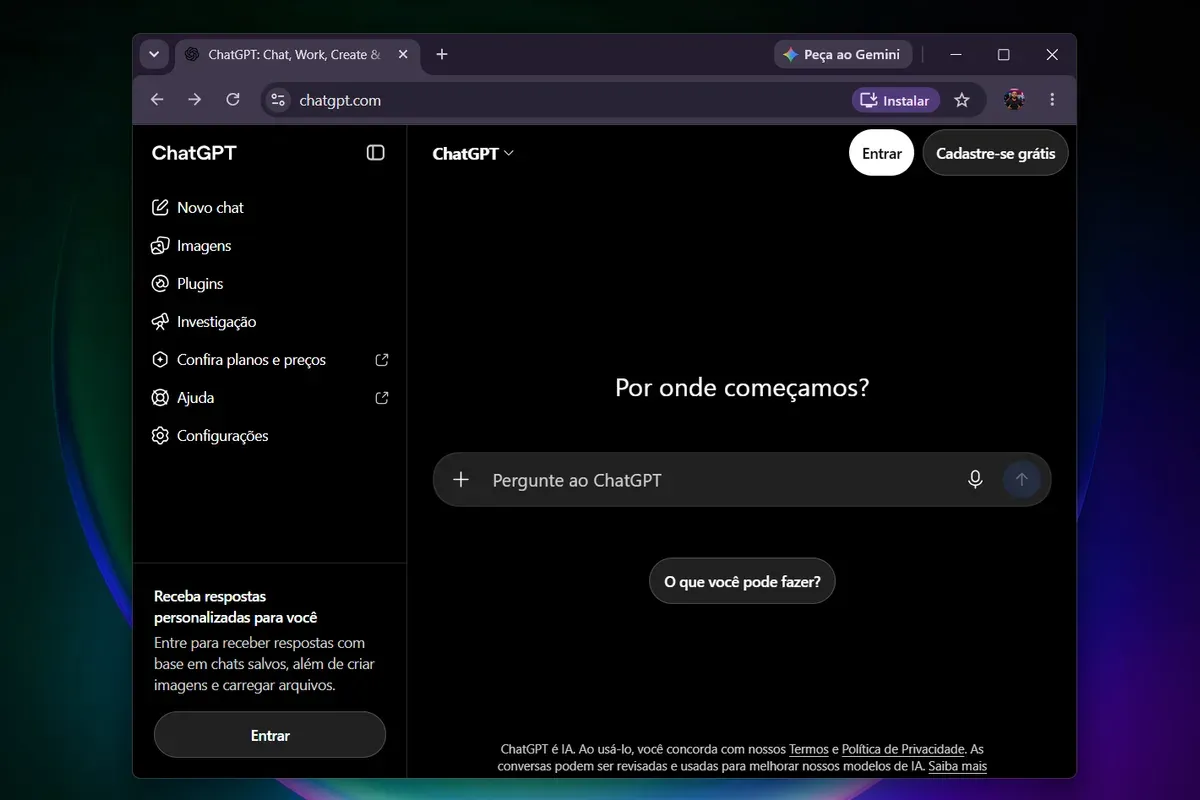This screenshot has width=1200, height=800.
Task: Click the white Entrar button at top
Action: pos(882,153)
